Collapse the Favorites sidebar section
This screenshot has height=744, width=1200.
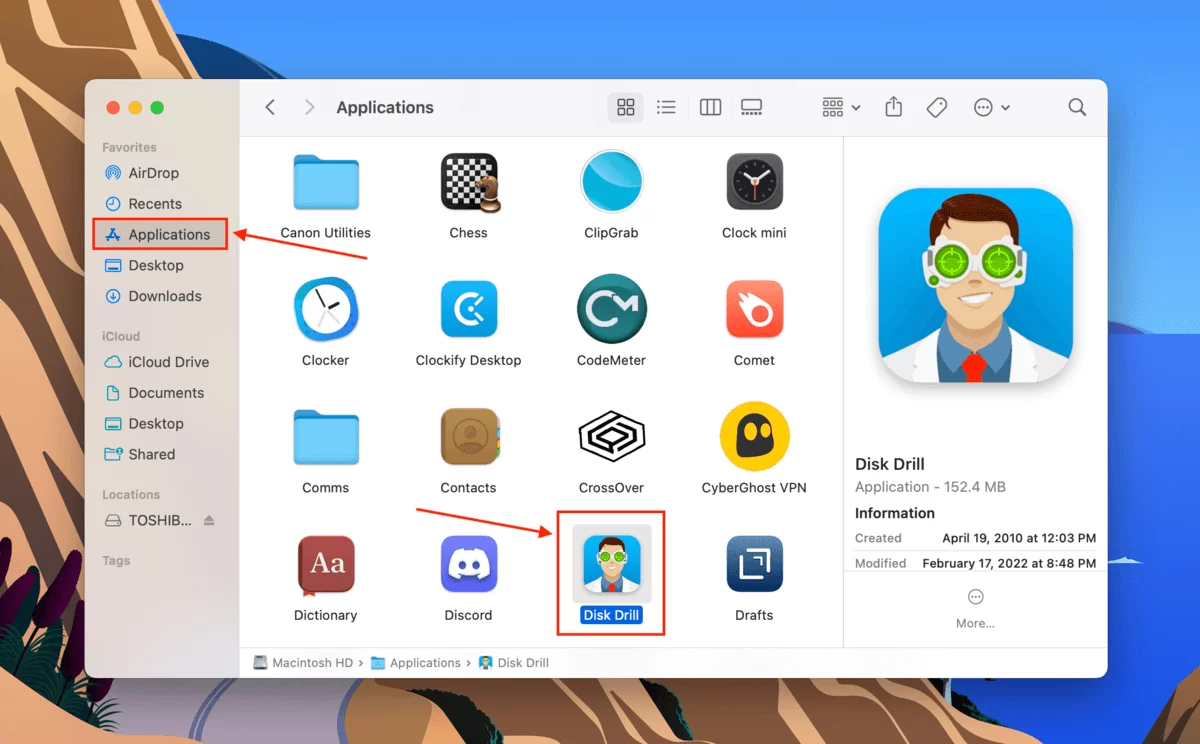(129, 147)
